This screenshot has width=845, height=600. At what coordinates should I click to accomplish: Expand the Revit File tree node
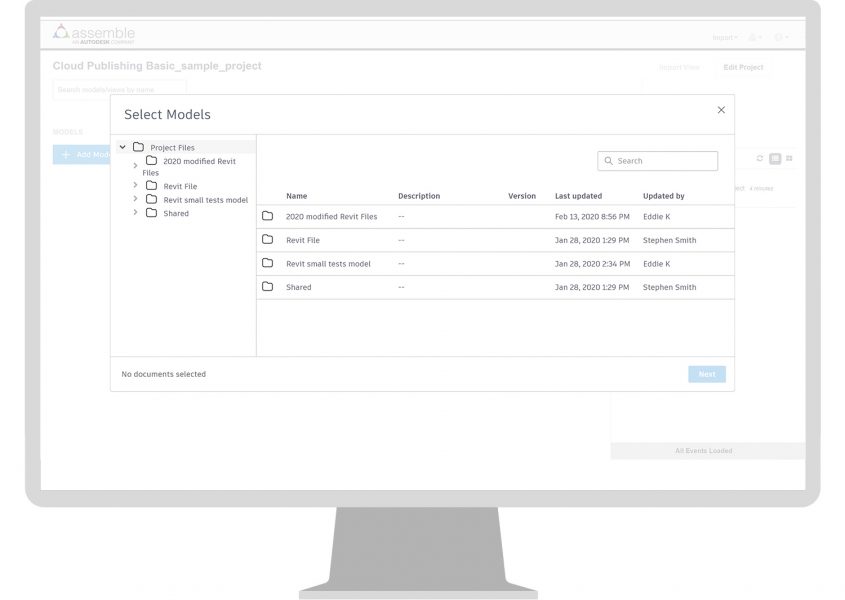point(136,184)
